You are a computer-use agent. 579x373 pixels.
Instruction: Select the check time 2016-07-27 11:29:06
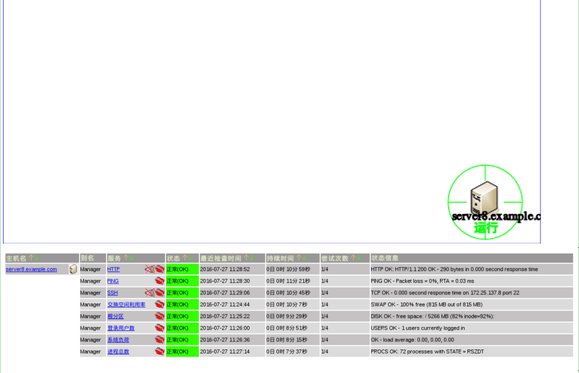(x=225, y=293)
